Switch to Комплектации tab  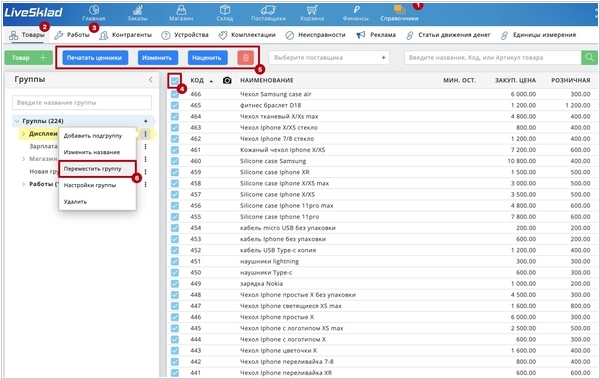(x=247, y=35)
